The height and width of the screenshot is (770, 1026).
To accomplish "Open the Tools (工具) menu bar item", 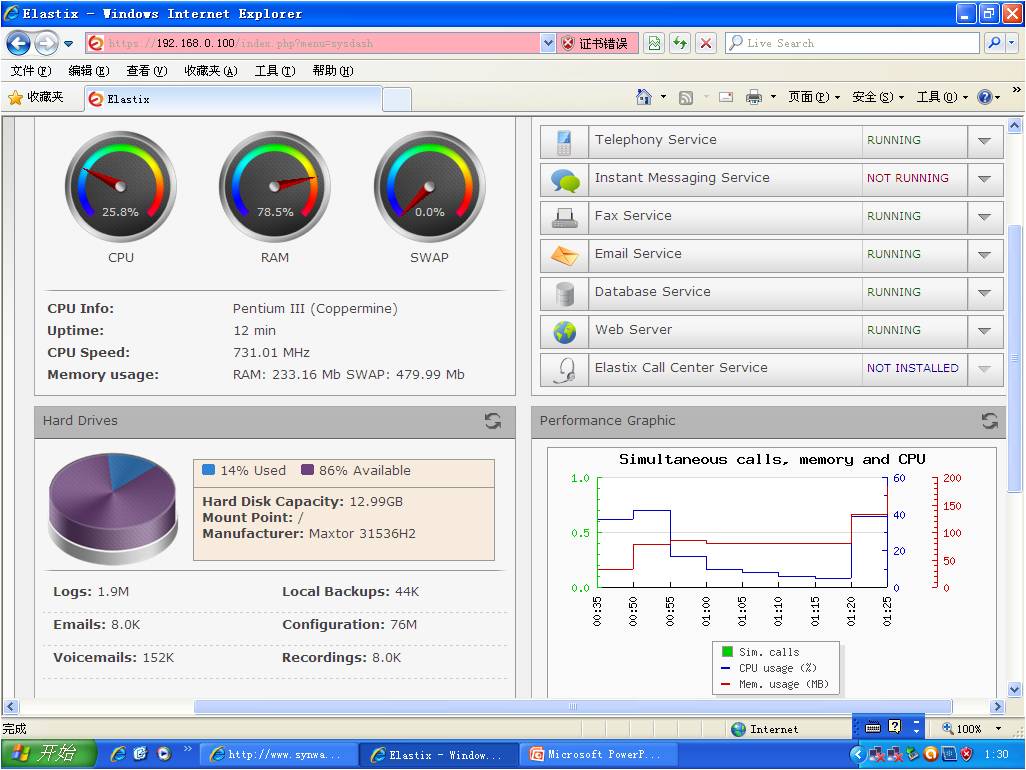I will coord(275,71).
